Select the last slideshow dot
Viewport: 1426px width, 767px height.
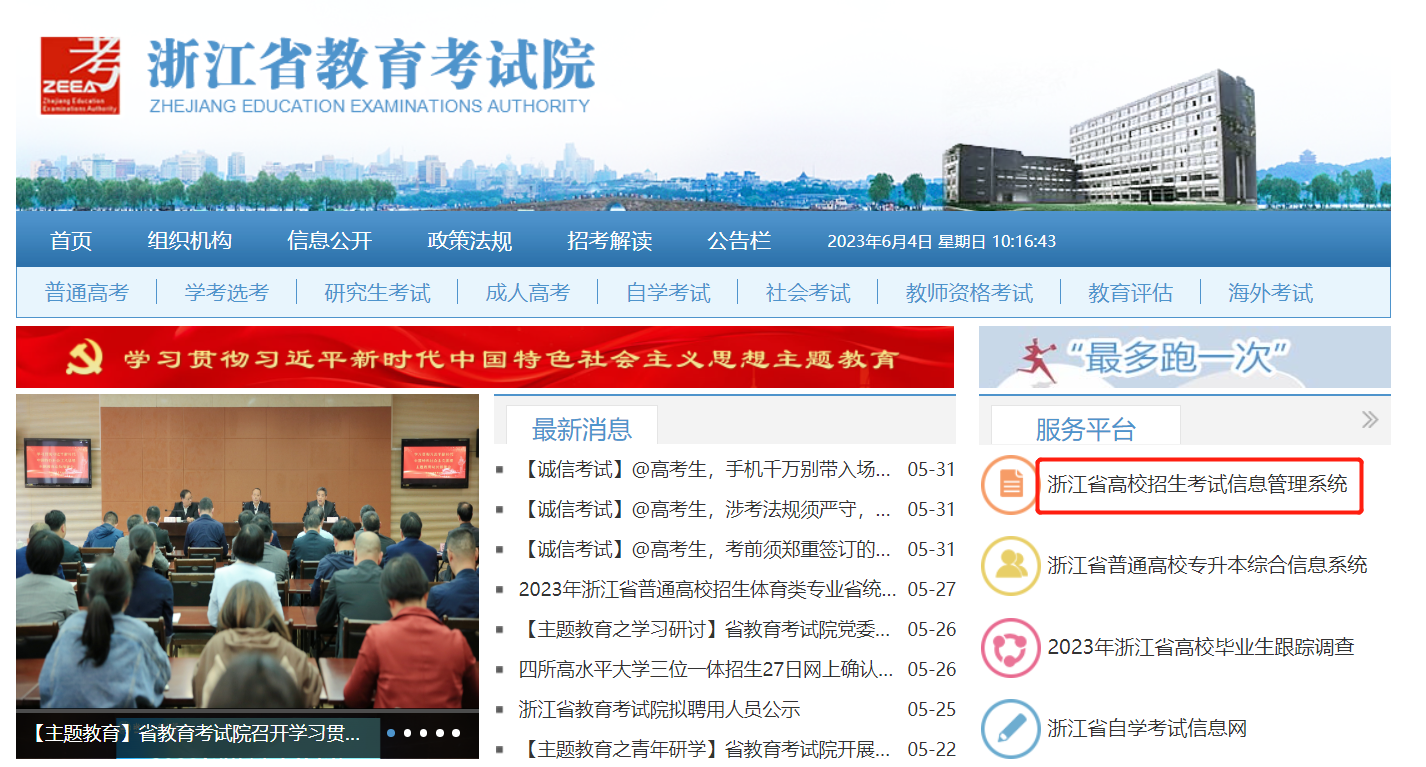(x=456, y=733)
